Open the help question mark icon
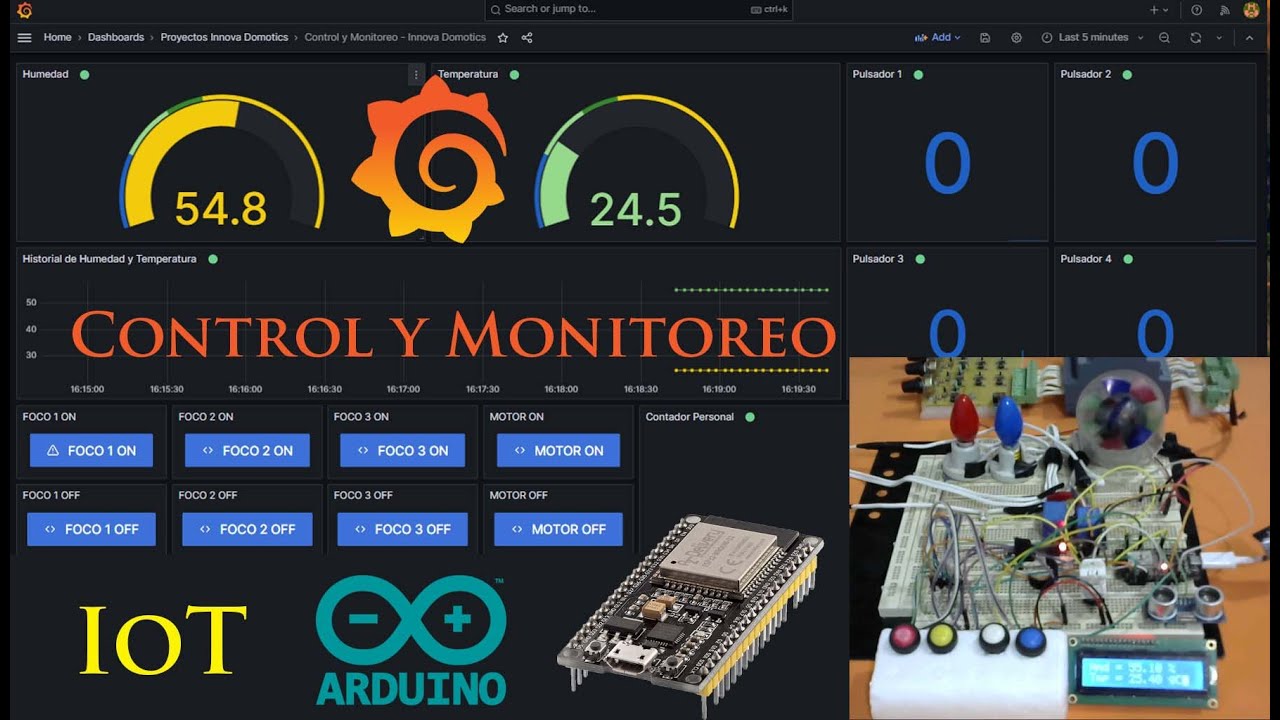 point(1196,10)
